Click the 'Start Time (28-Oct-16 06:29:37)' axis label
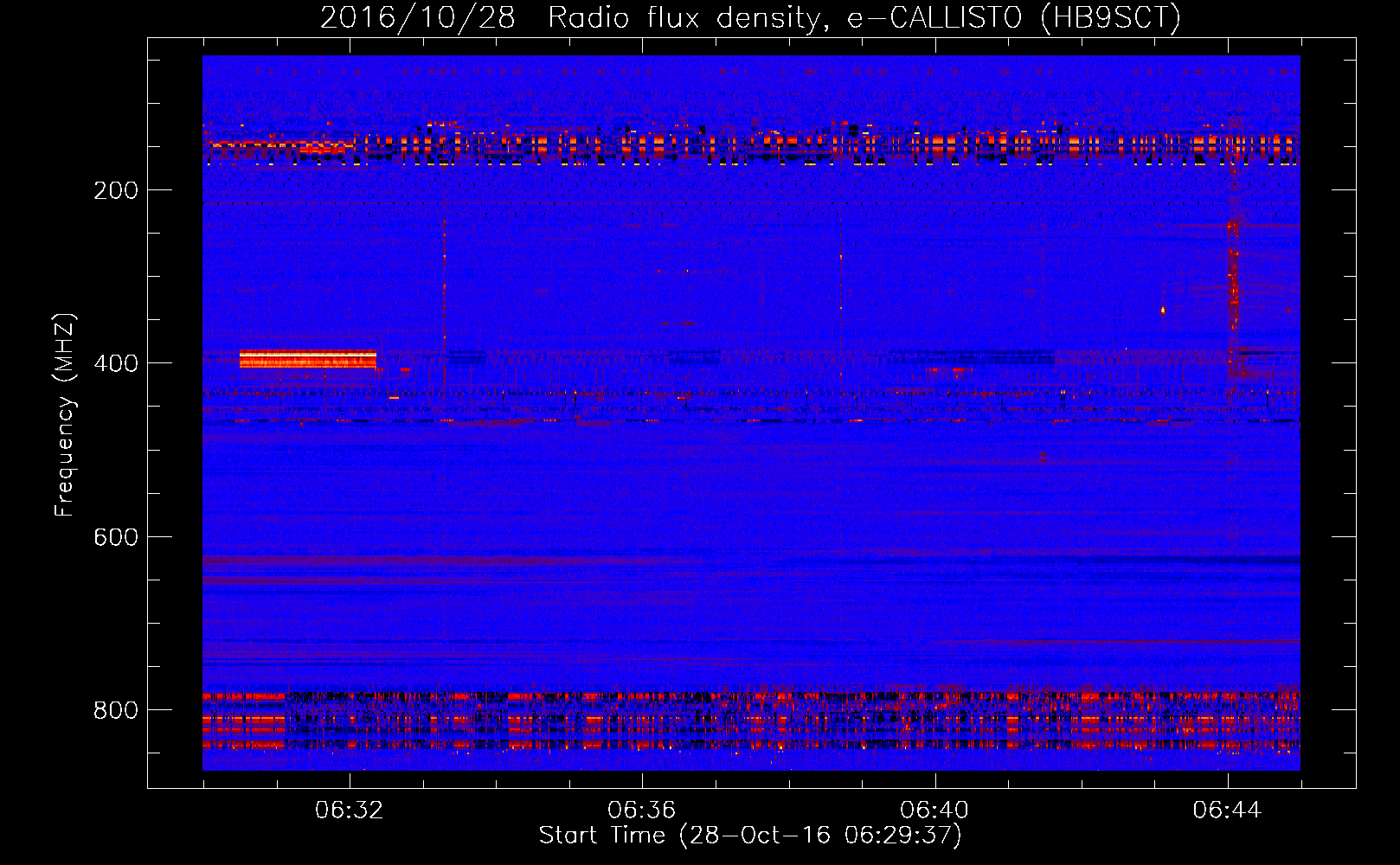The height and width of the screenshot is (865, 1400). (x=750, y=836)
